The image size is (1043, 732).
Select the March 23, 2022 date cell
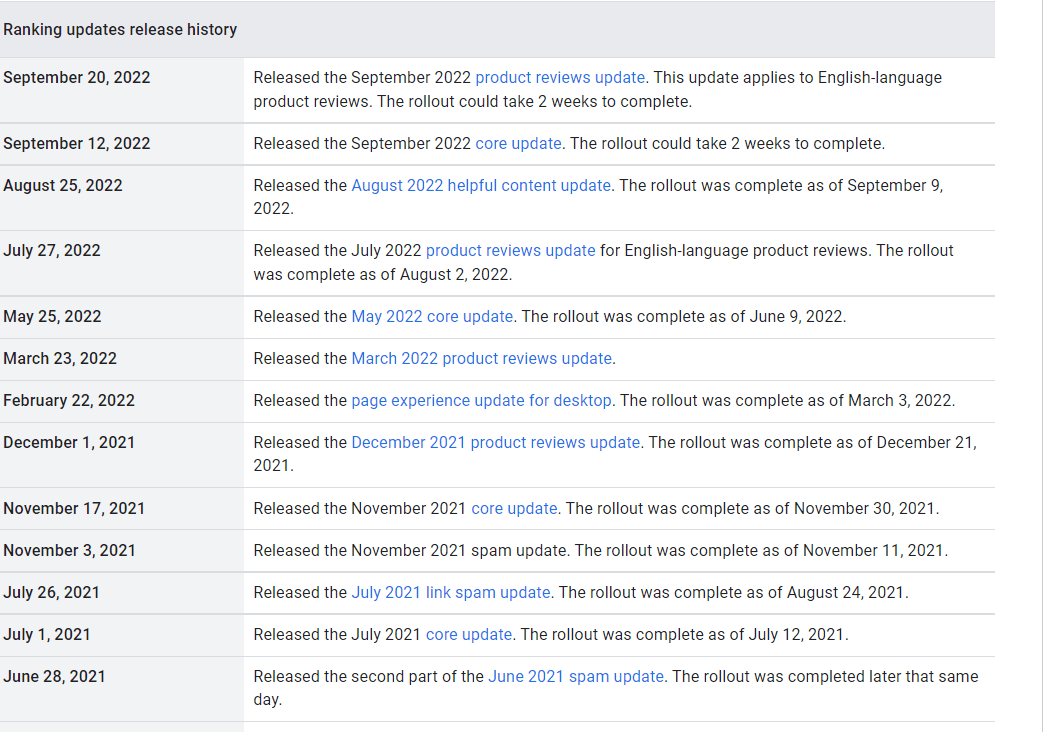coord(122,359)
